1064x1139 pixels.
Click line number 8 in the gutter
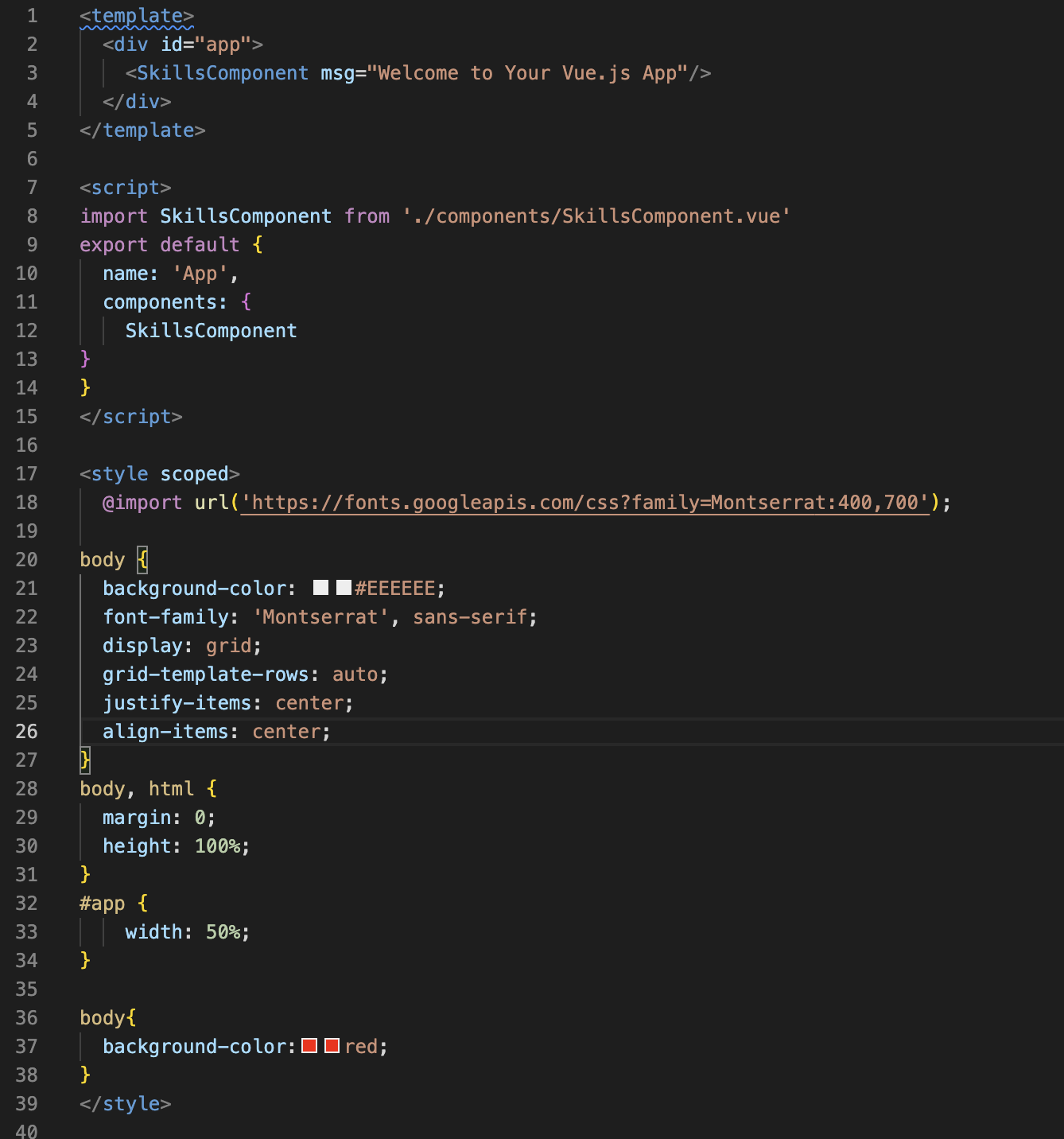[32, 216]
